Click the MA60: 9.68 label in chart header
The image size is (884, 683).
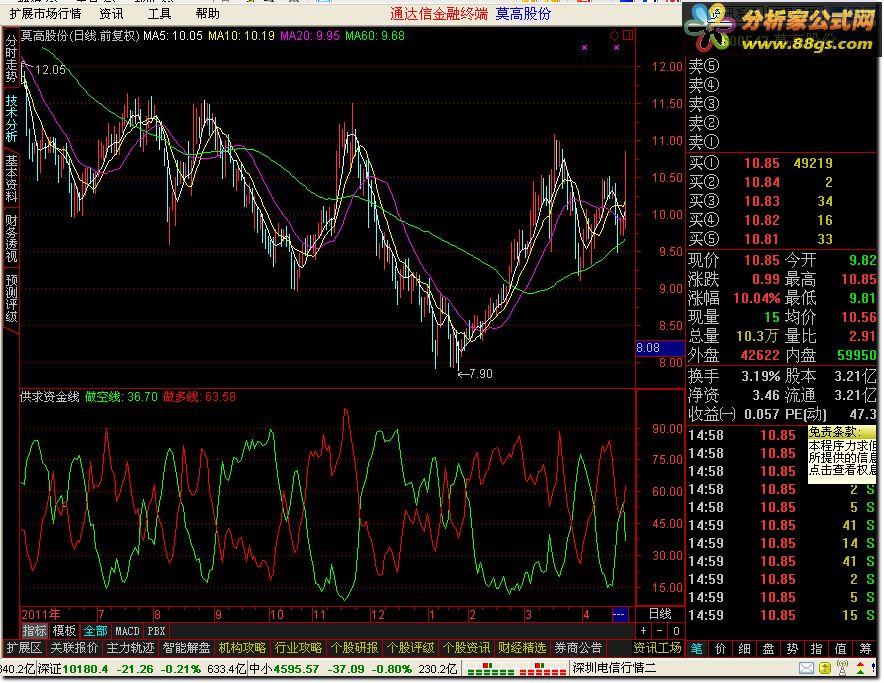click(375, 36)
